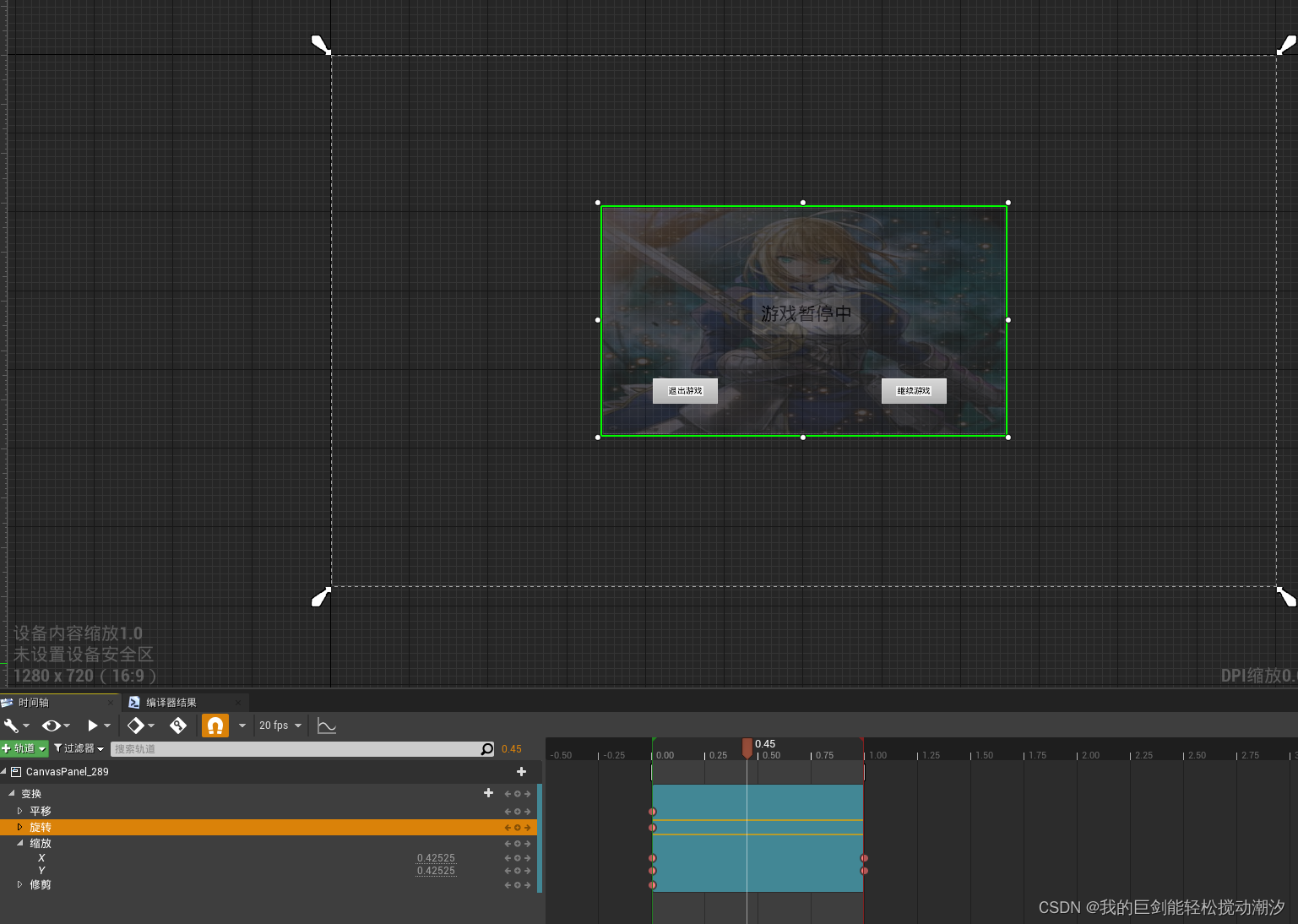This screenshot has width=1298, height=924.
Task: Open the eye view options menu
Action: [56, 726]
